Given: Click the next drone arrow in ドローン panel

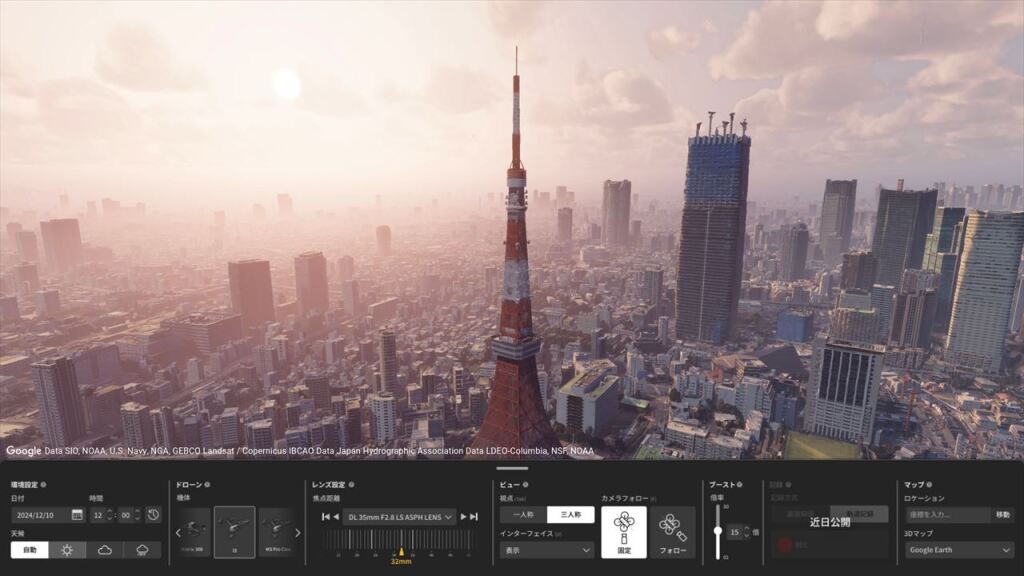Looking at the screenshot, I should tap(299, 533).
